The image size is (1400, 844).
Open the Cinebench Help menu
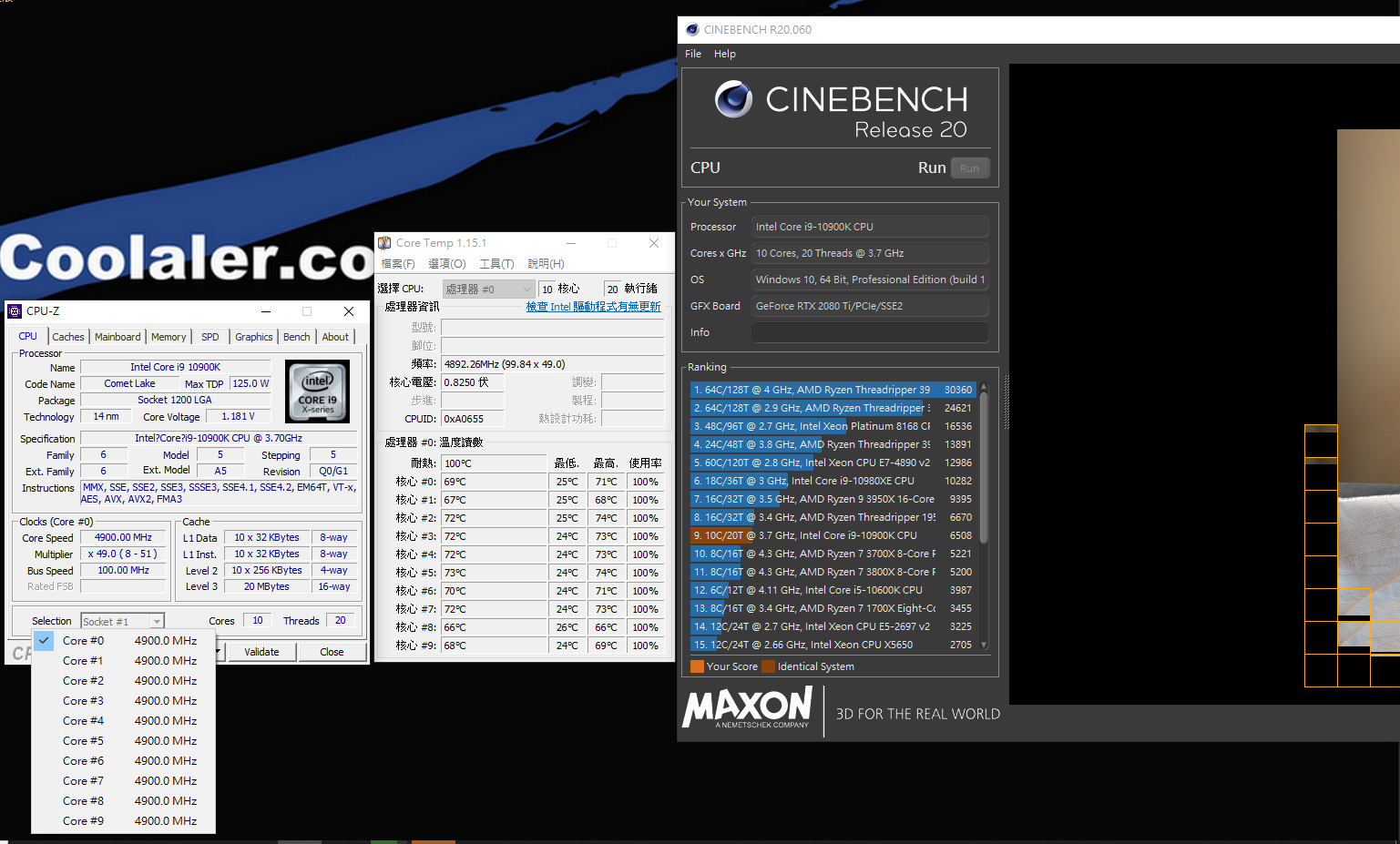[x=725, y=54]
